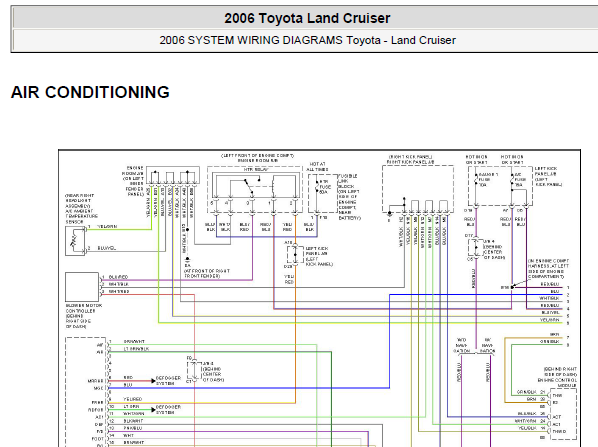The width and height of the screenshot is (598, 447).
Task: Click the "IN ENGINE COMPT HARNESS" splice note
Action: coord(548,269)
